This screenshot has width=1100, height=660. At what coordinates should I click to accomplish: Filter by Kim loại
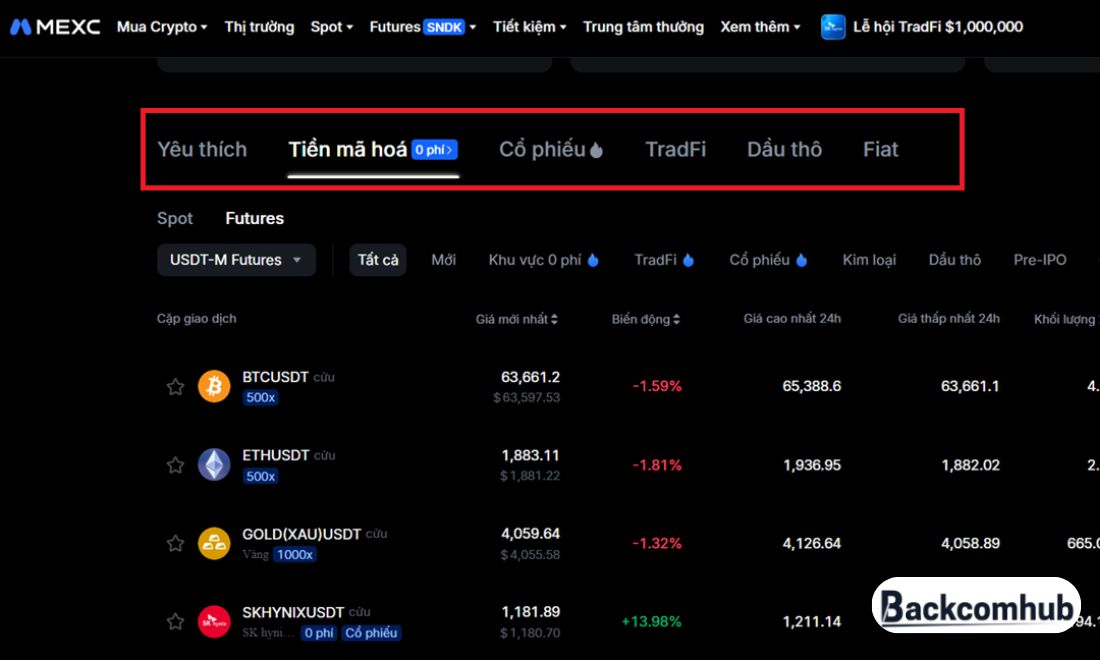pyautogui.click(x=869, y=260)
